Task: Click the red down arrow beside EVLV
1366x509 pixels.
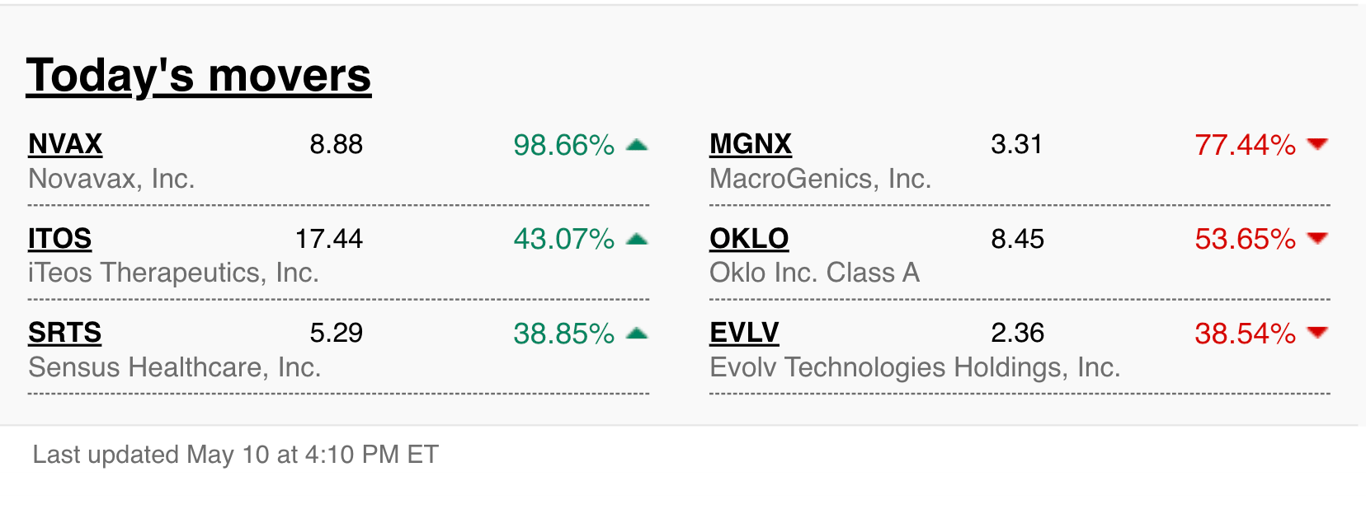Action: [1318, 333]
